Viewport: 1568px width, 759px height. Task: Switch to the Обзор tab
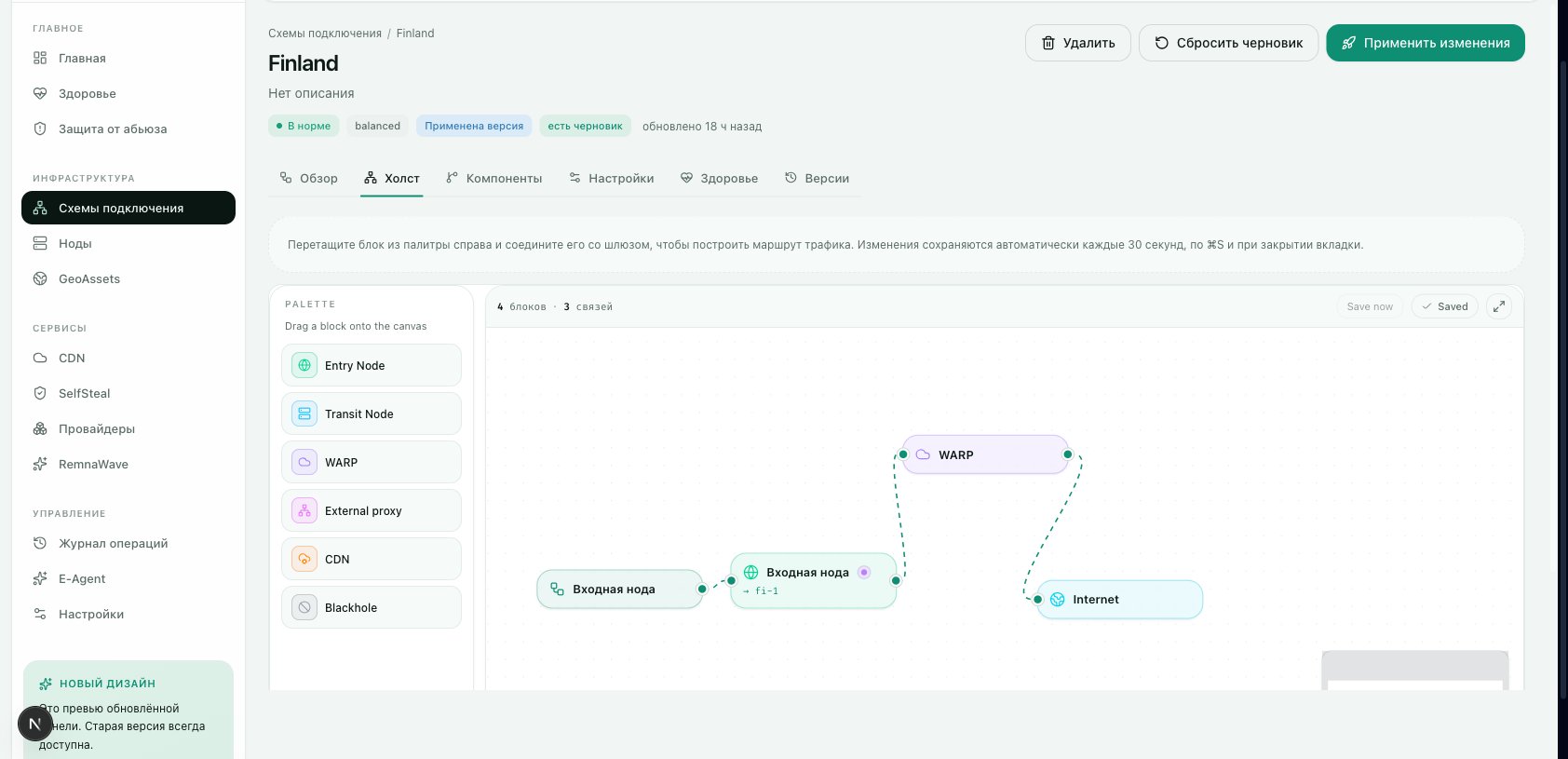(309, 178)
